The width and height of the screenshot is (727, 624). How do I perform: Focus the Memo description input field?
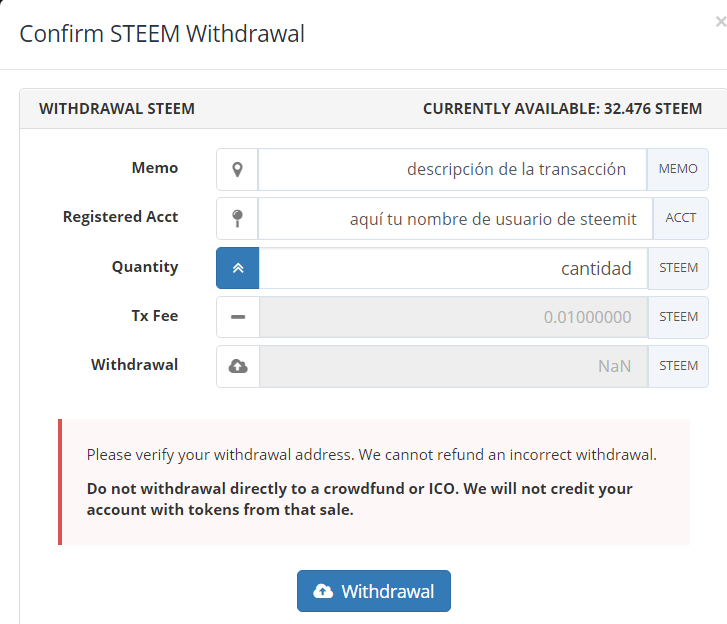tap(453, 170)
